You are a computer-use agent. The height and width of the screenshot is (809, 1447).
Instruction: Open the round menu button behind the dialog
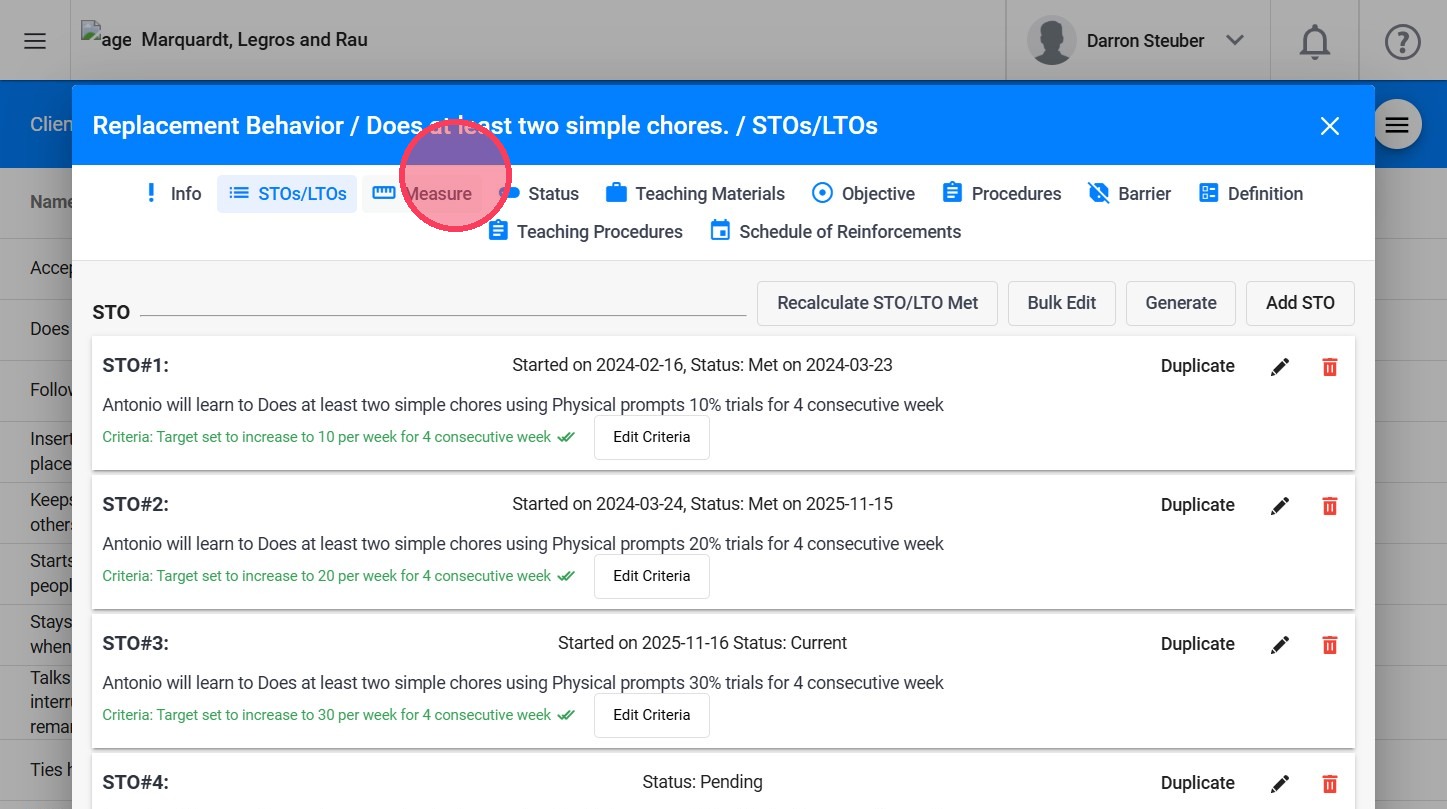1397,125
